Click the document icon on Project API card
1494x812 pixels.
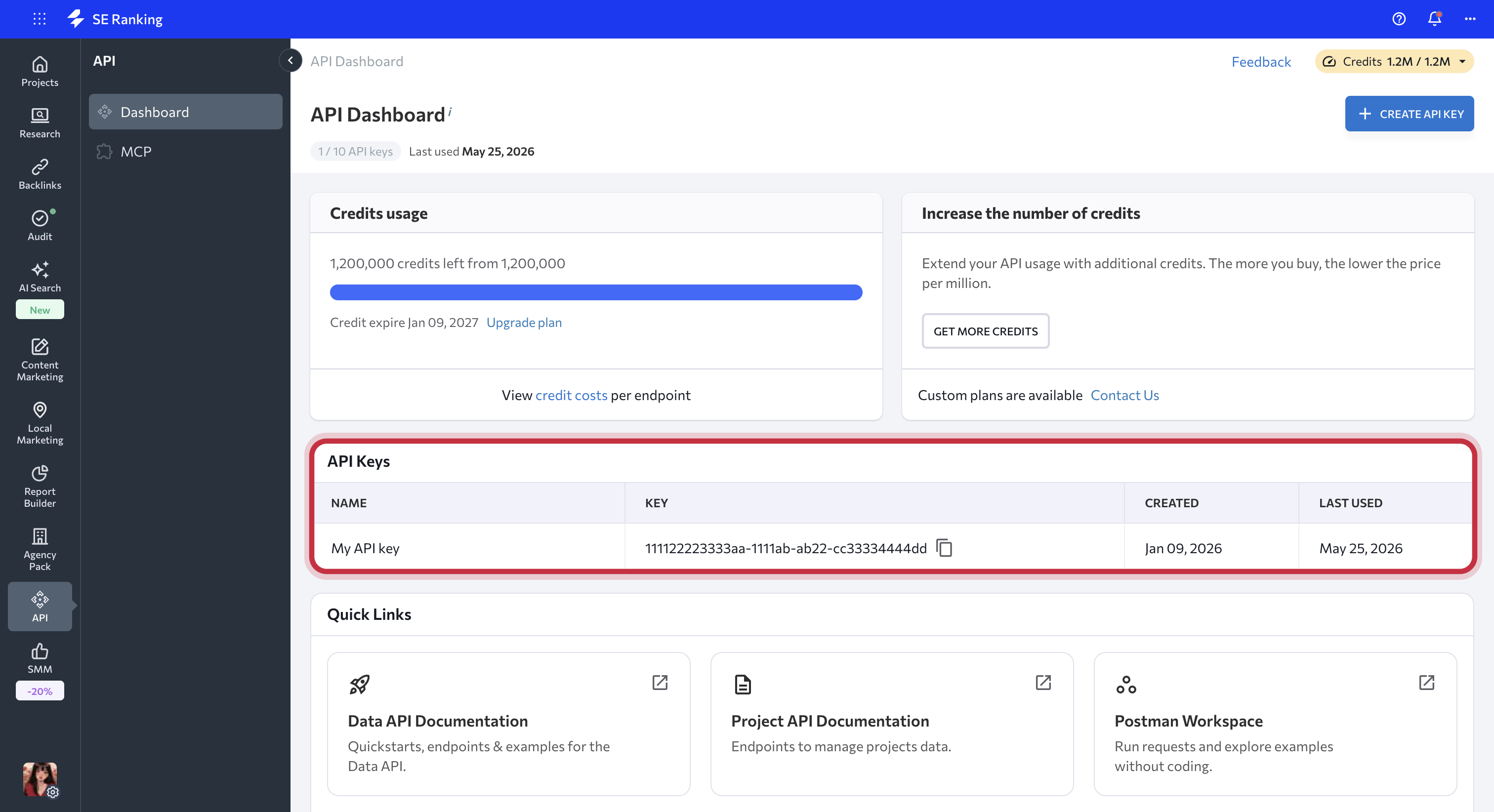pos(743,685)
